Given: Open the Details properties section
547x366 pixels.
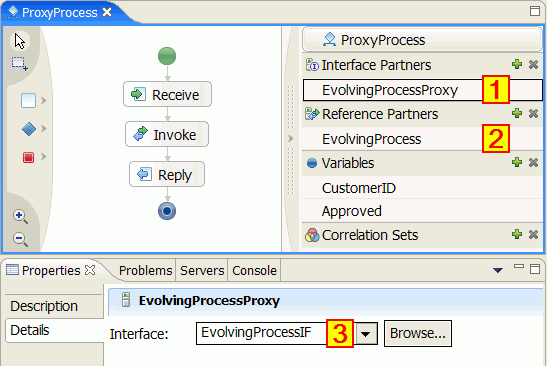Looking at the screenshot, I should [x=54, y=330].
